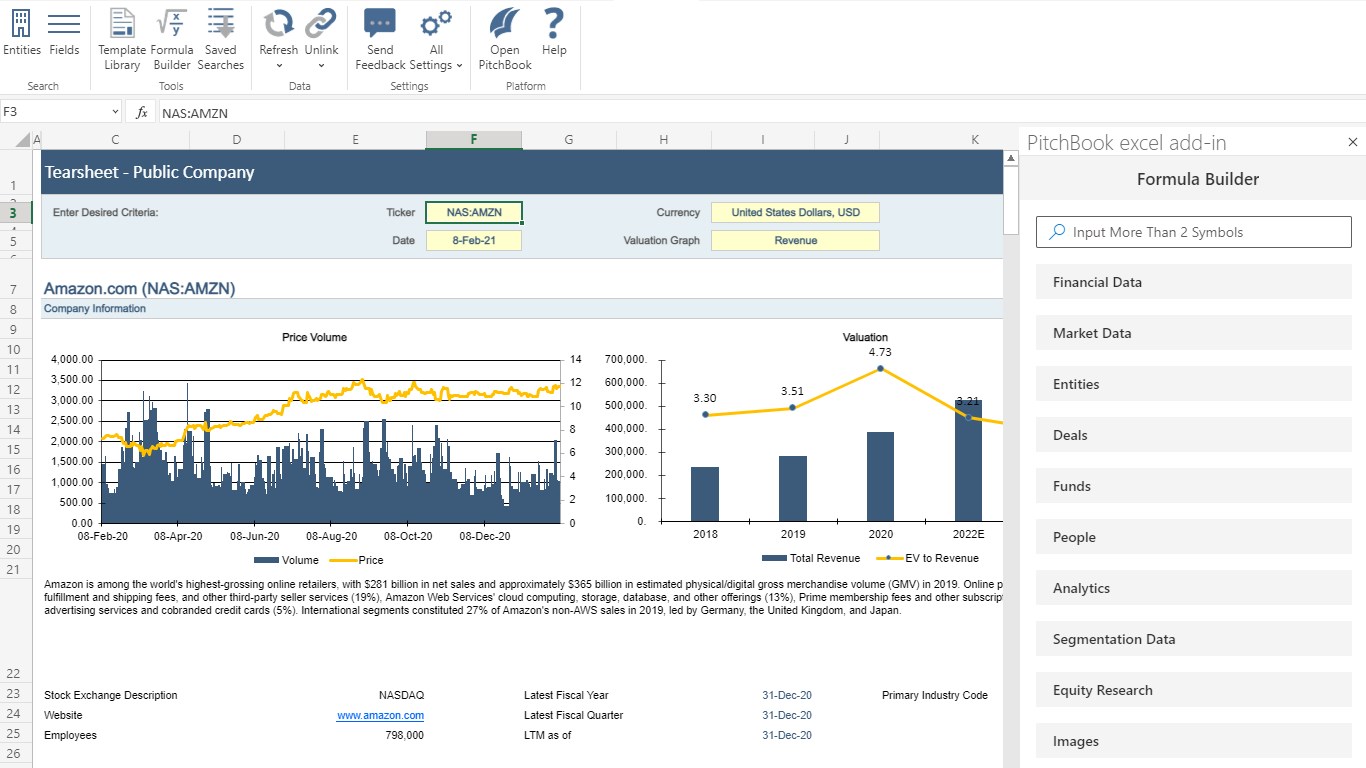Select column C header
Viewport: 1366px width, 768px height.
(115, 140)
